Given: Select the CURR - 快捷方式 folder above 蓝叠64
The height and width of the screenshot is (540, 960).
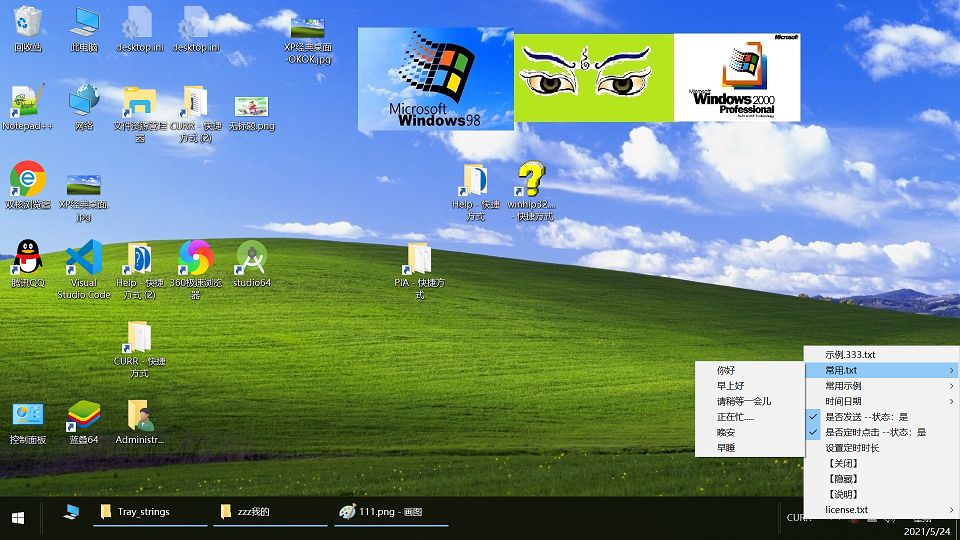Looking at the screenshot, I should pyautogui.click(x=140, y=349).
